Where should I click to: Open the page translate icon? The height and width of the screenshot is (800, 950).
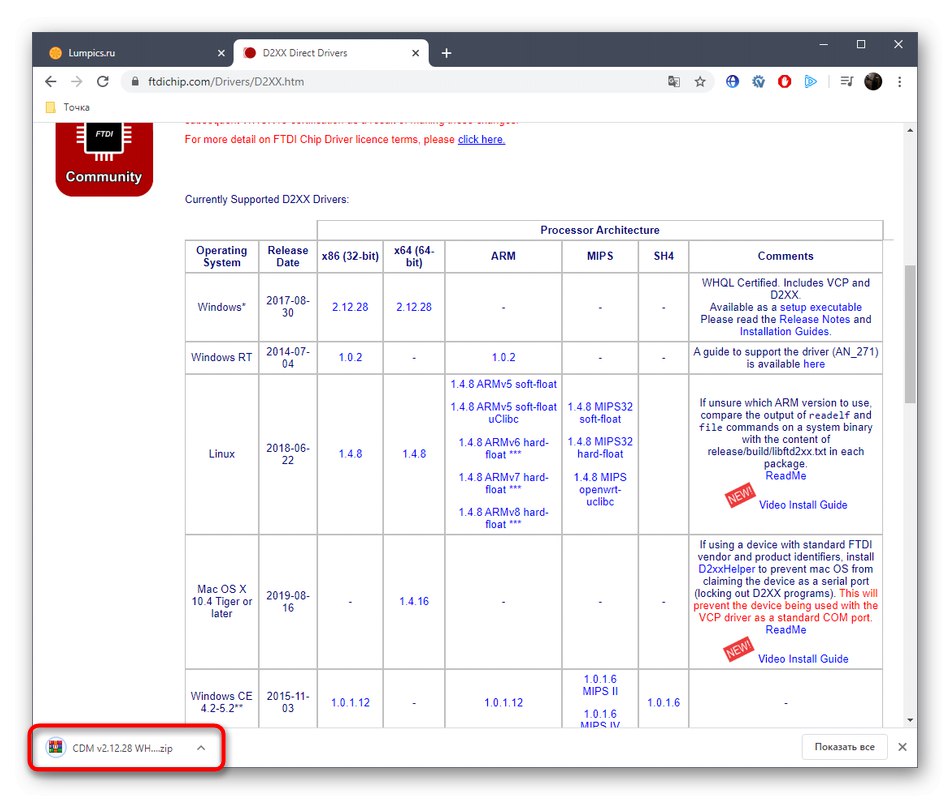tap(674, 82)
